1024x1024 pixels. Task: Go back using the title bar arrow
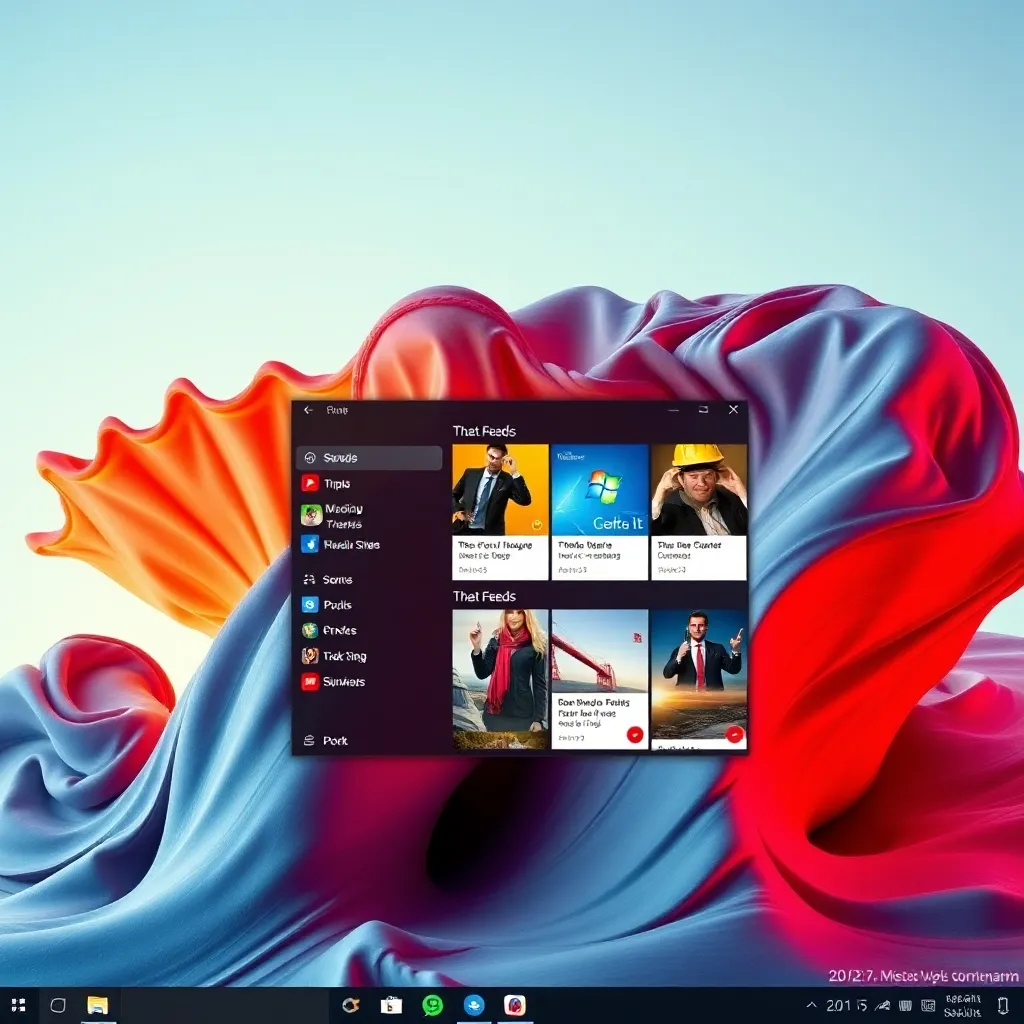pos(308,410)
